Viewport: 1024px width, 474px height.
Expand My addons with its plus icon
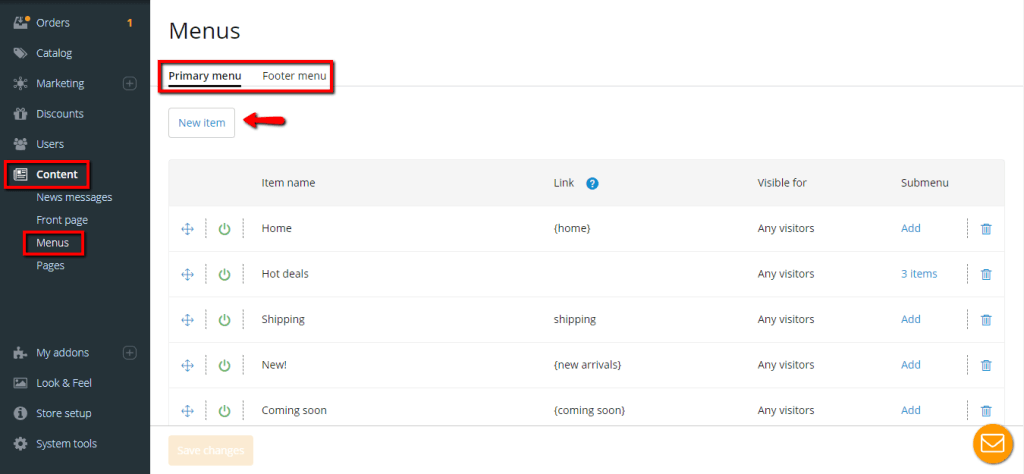click(x=130, y=353)
